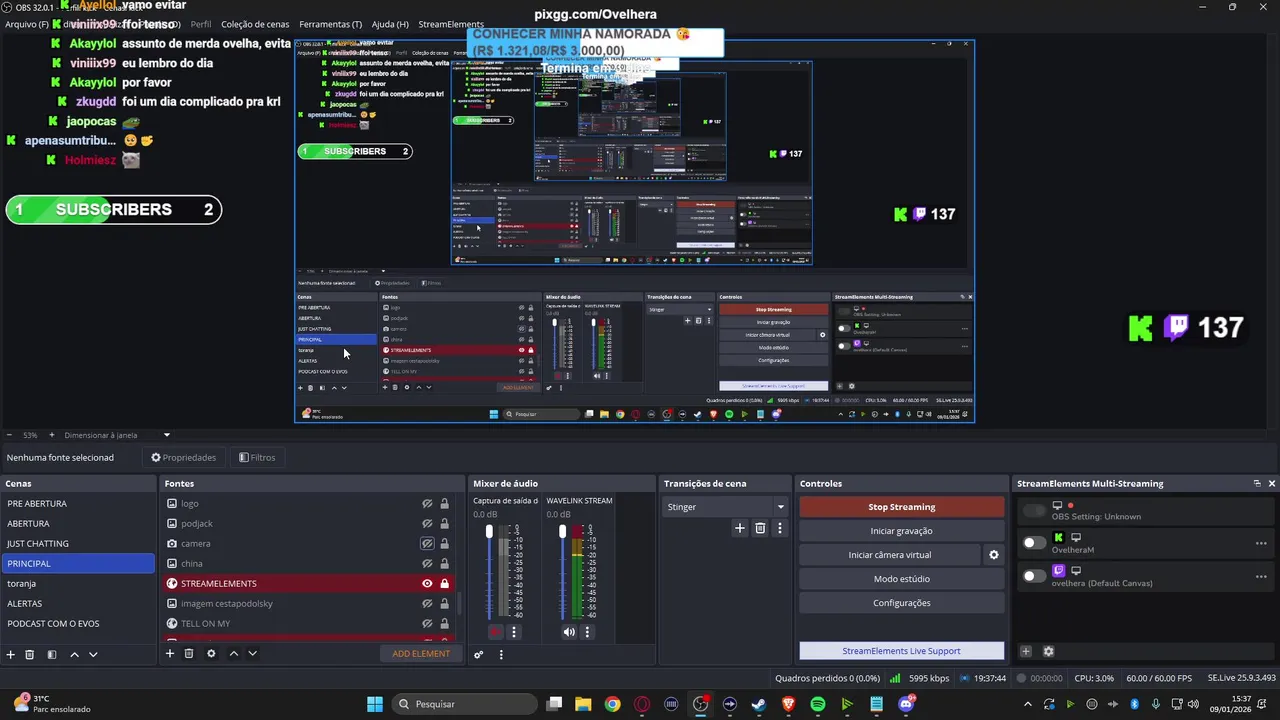Enable Modo estúdio
This screenshot has width=1280, height=720.
pyautogui.click(x=901, y=579)
